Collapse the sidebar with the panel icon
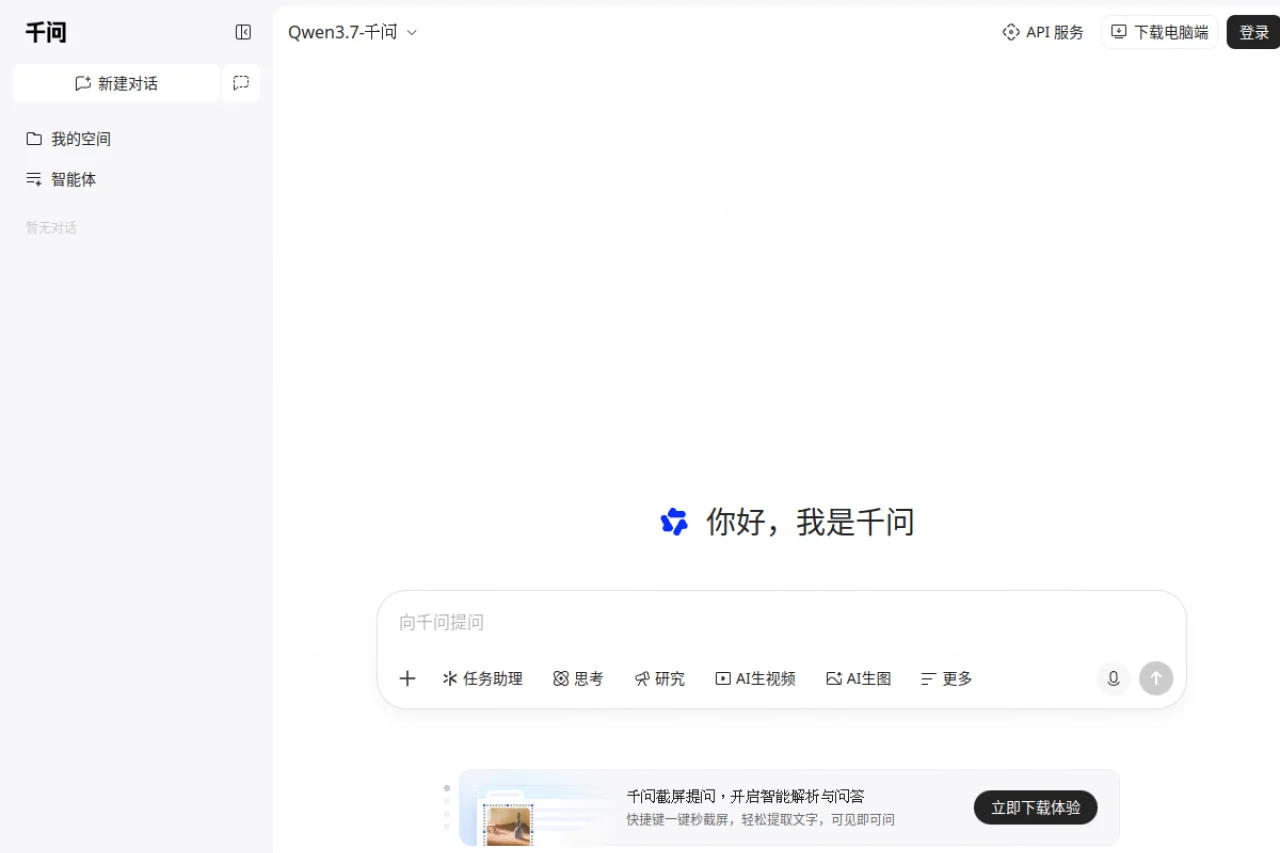This screenshot has height=853, width=1280. tap(243, 32)
